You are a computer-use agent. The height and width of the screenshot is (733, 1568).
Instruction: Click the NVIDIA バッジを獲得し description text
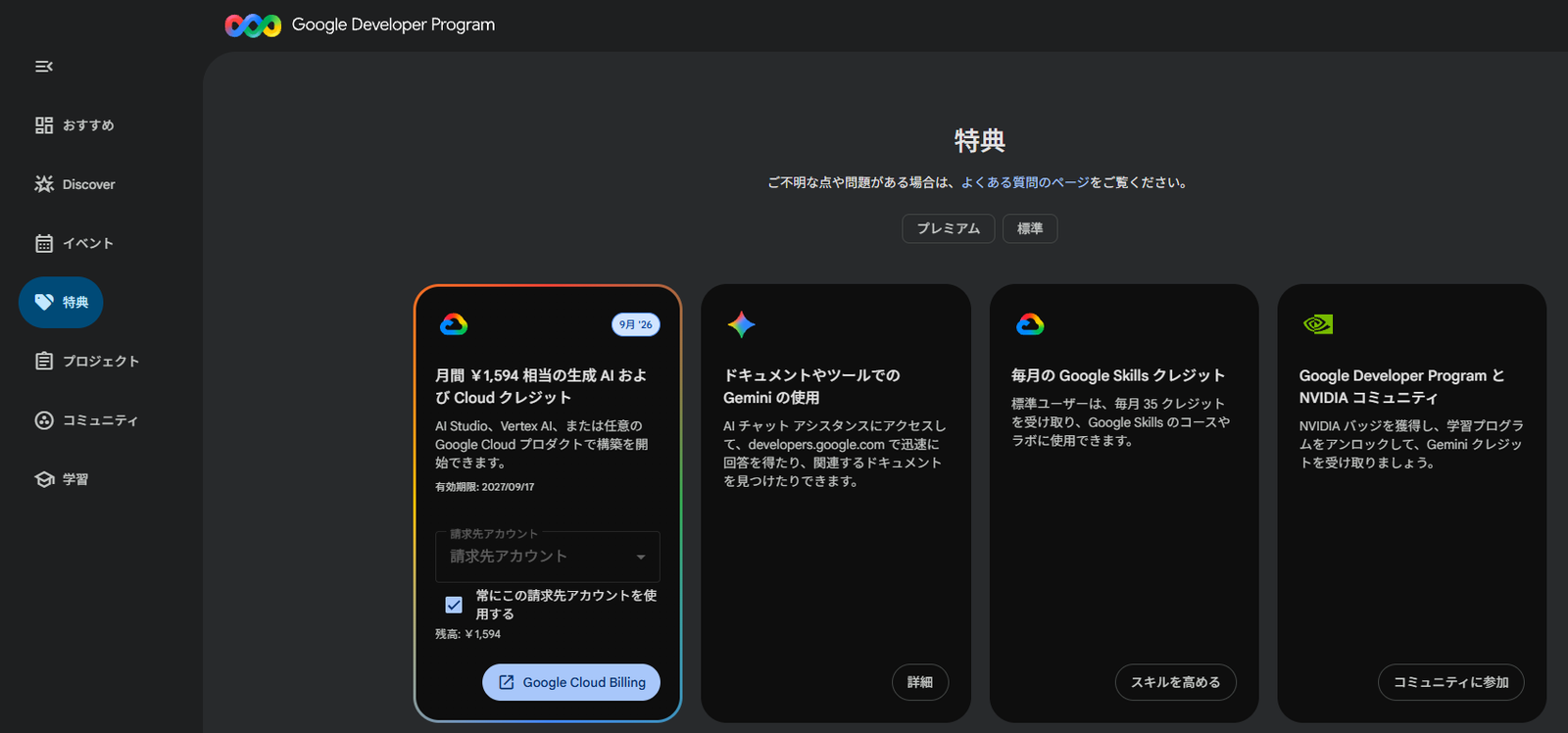(1411, 444)
